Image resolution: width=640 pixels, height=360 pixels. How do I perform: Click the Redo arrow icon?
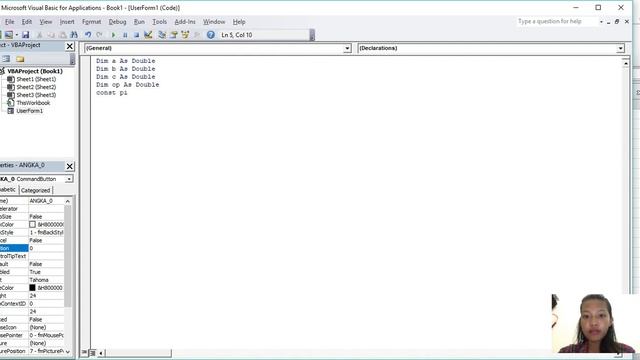coord(99,35)
